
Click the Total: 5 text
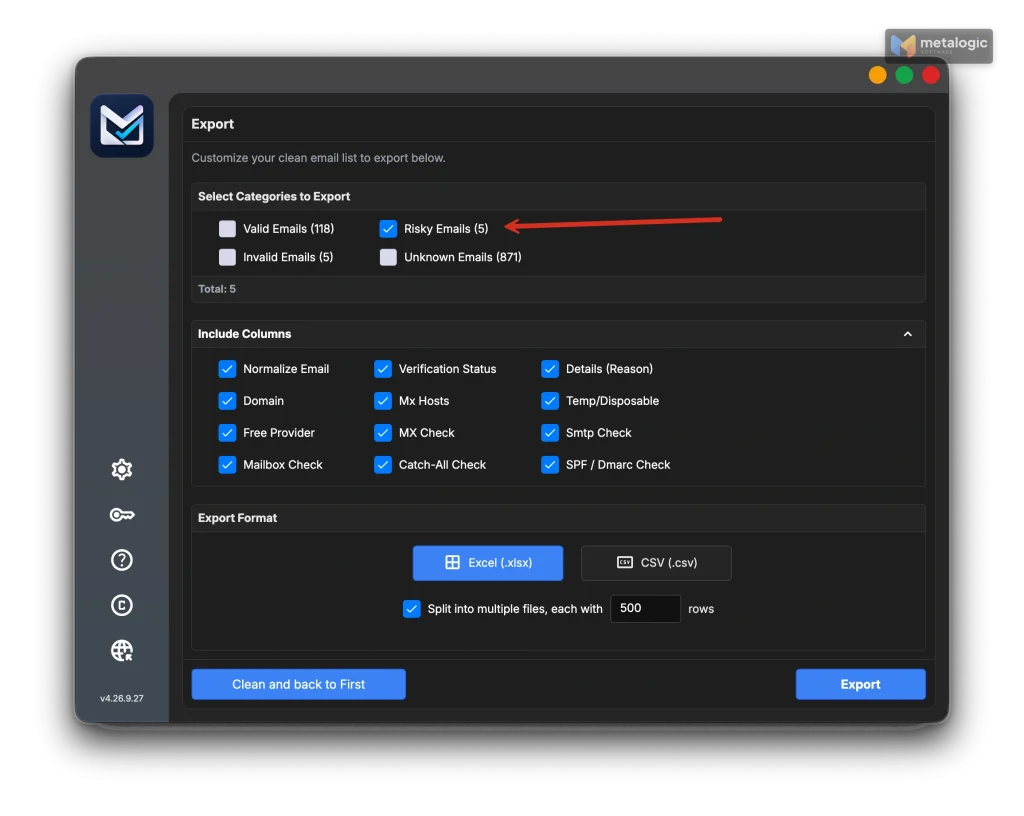[217, 289]
